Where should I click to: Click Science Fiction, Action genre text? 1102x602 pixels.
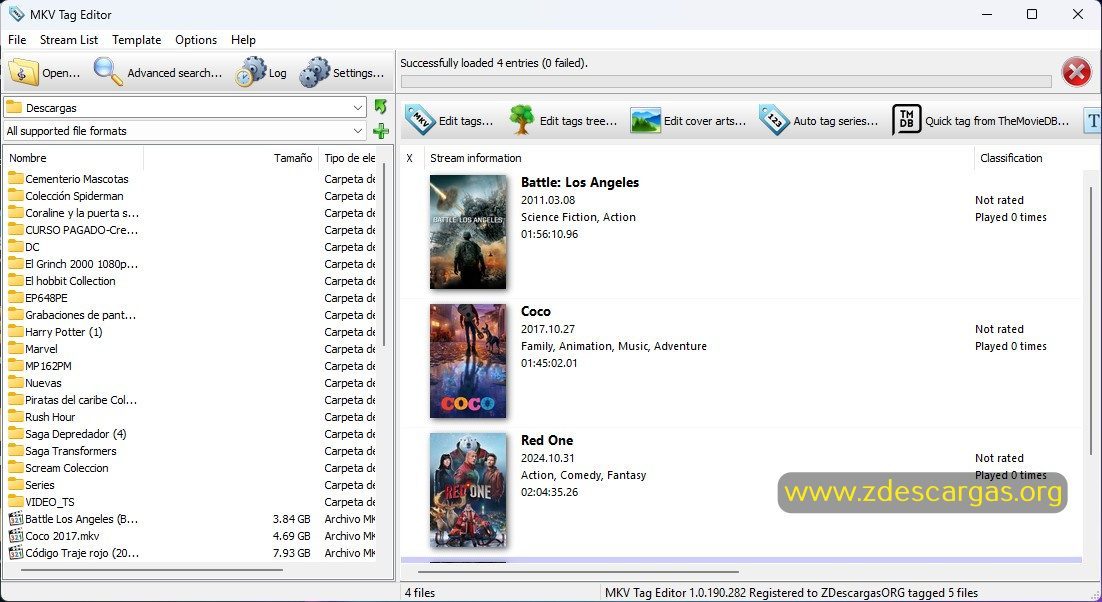pos(578,217)
